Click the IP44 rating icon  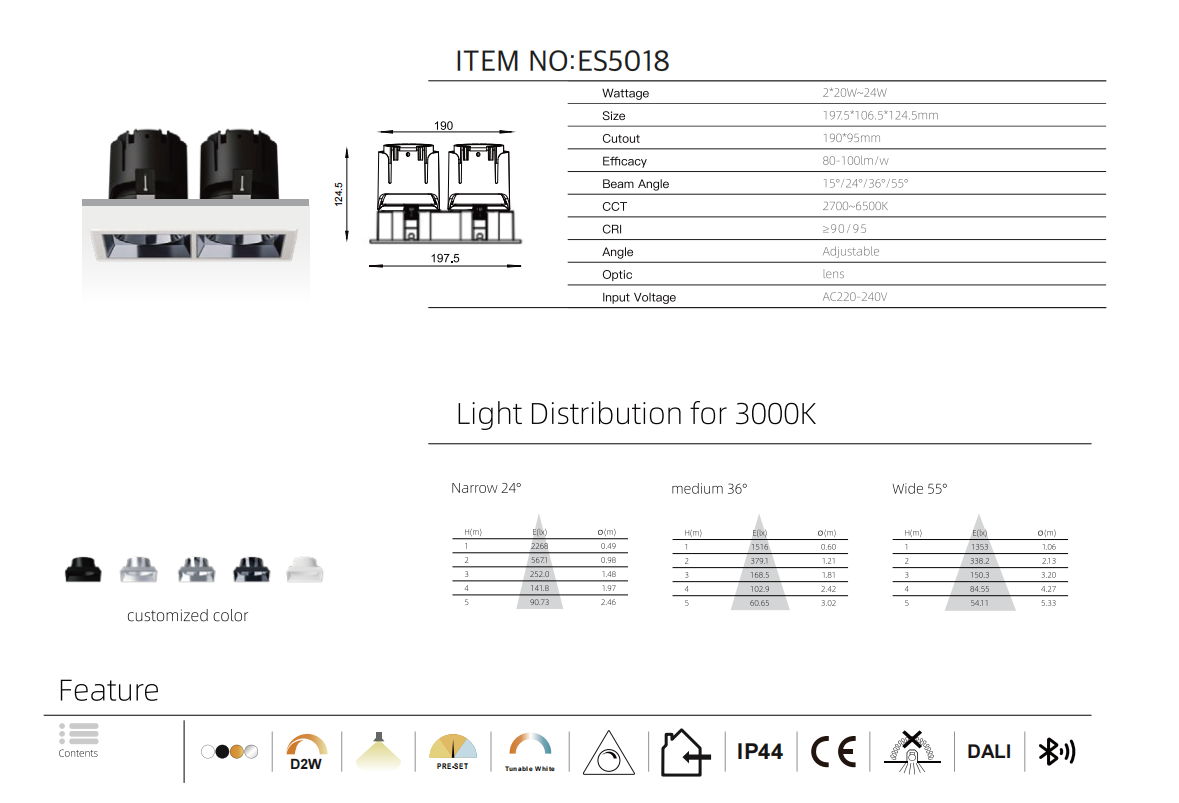[x=759, y=751]
